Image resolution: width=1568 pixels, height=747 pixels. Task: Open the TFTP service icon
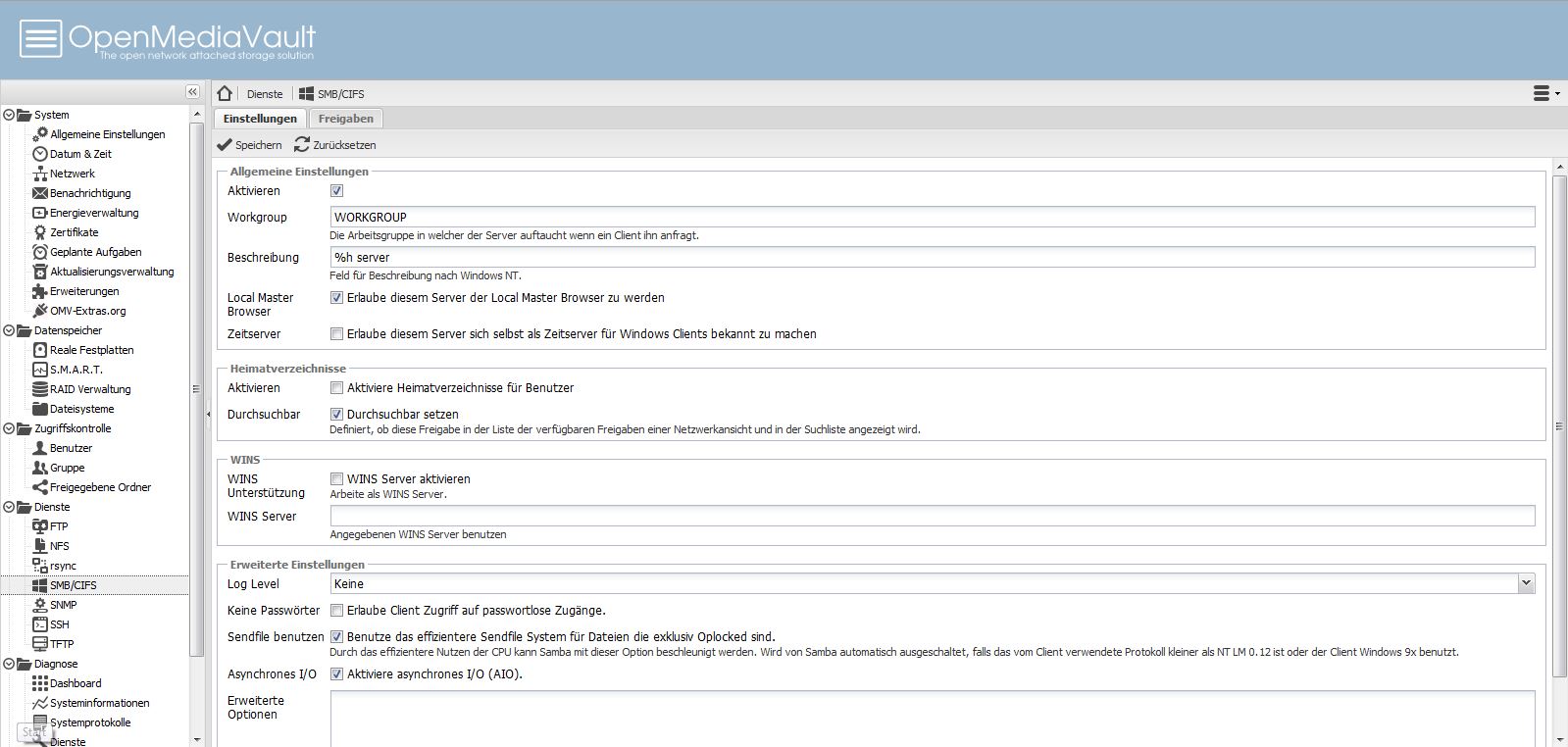tap(40, 644)
